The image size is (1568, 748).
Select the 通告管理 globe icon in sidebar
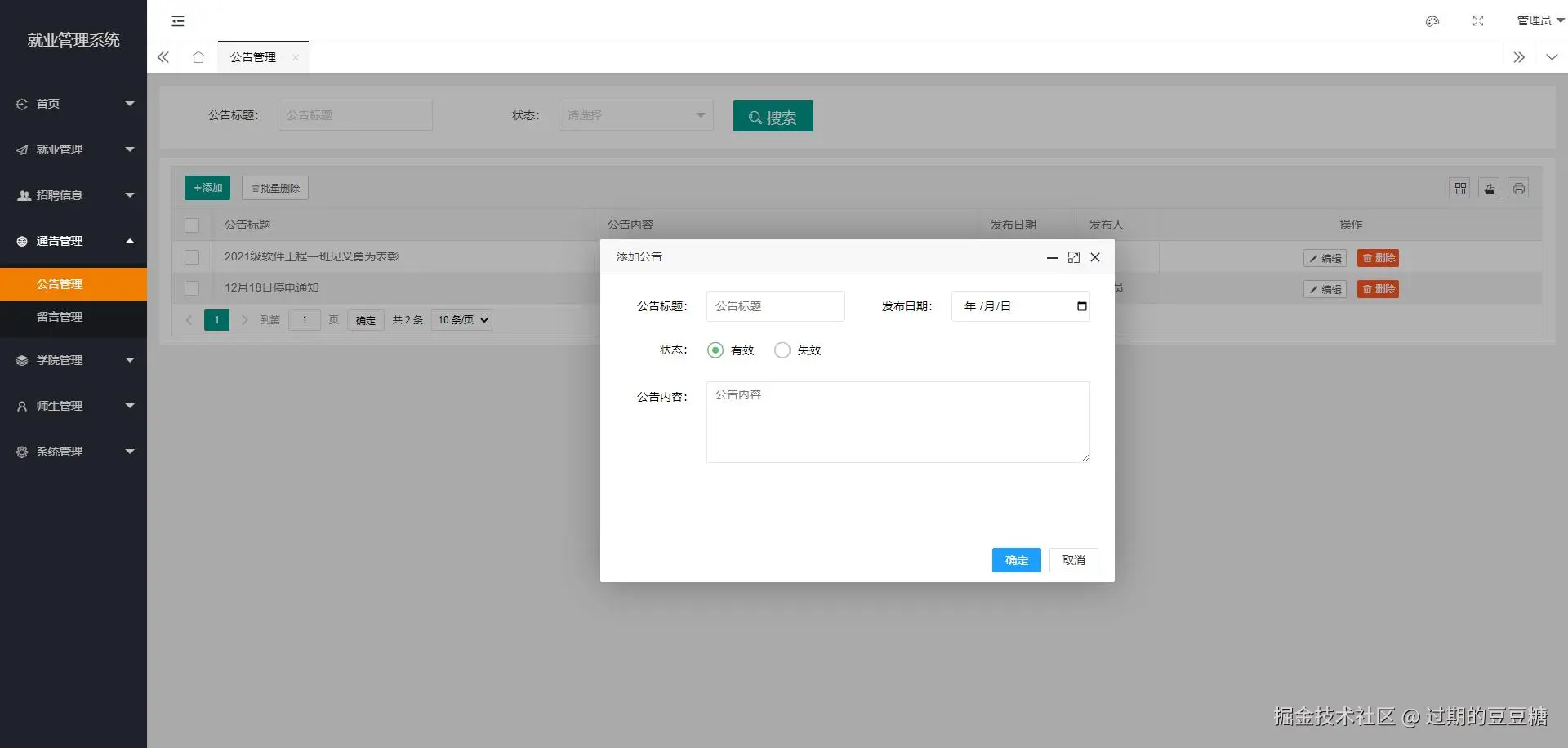pos(20,241)
